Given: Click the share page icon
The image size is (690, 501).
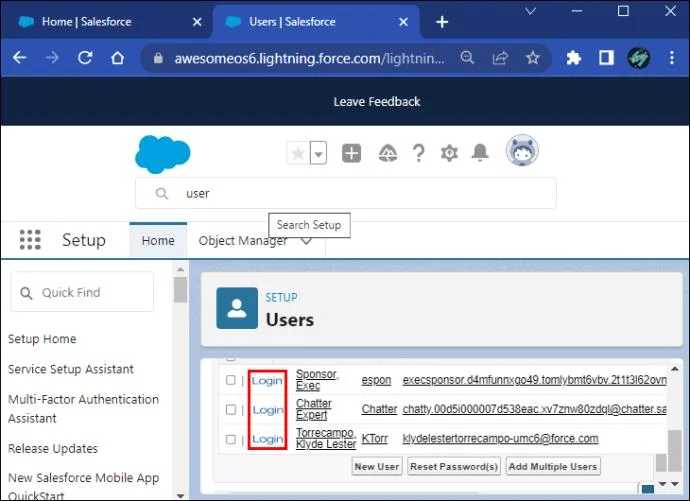Looking at the screenshot, I should 500,58.
